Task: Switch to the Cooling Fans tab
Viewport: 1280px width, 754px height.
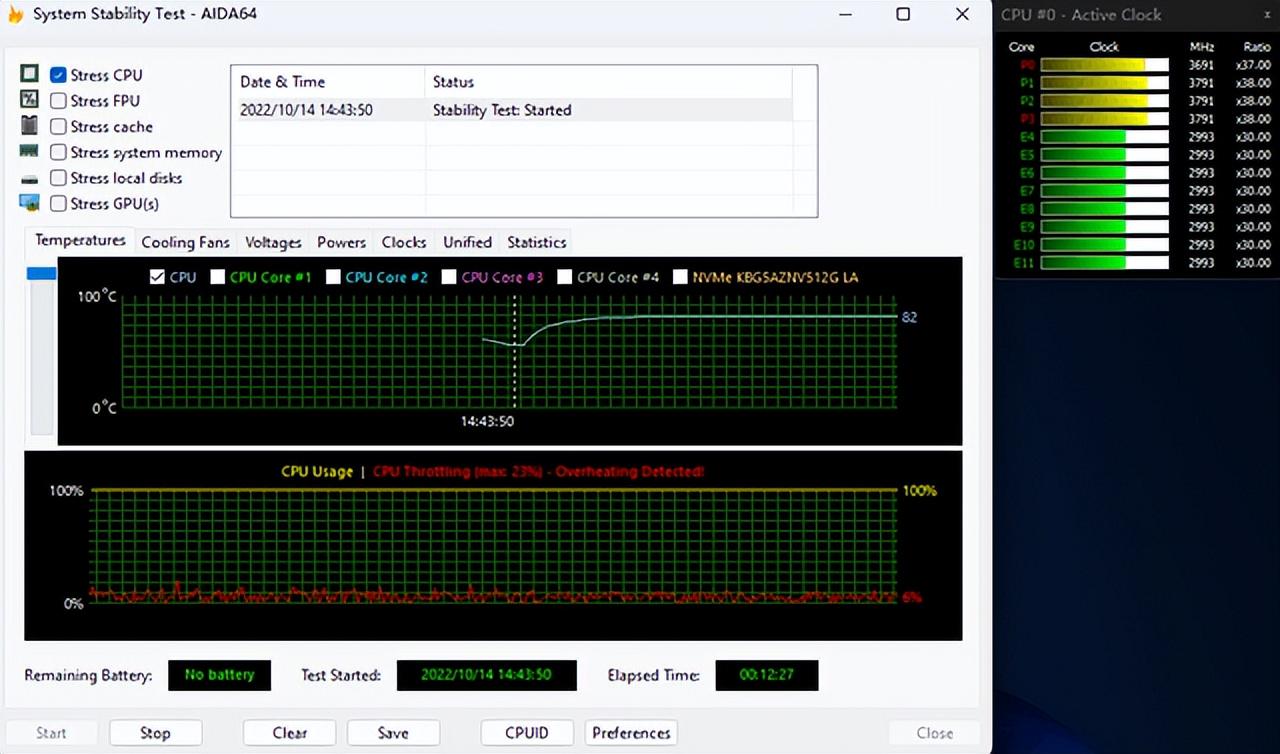Action: tap(185, 242)
